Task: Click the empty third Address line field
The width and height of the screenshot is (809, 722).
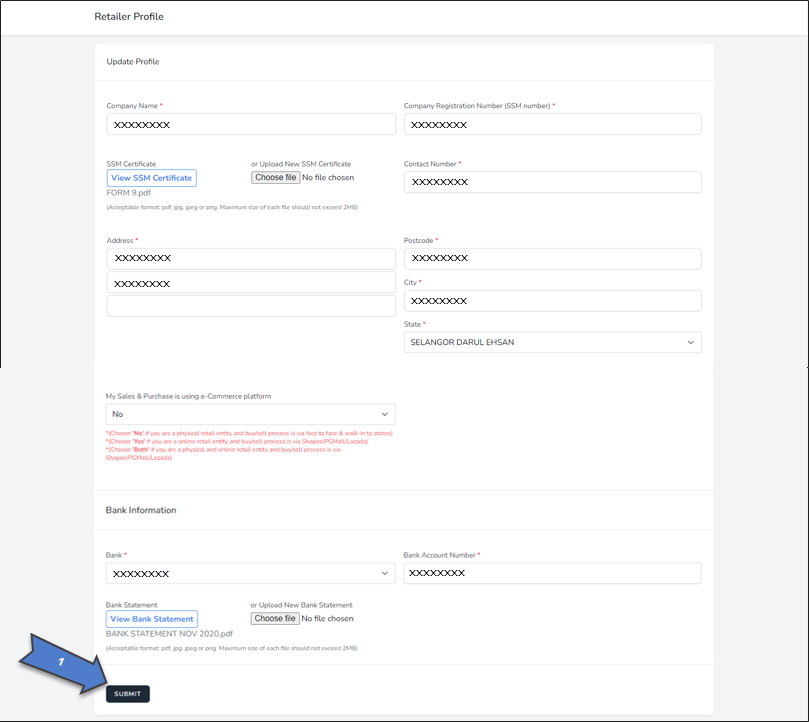Action: pyautogui.click(x=251, y=306)
